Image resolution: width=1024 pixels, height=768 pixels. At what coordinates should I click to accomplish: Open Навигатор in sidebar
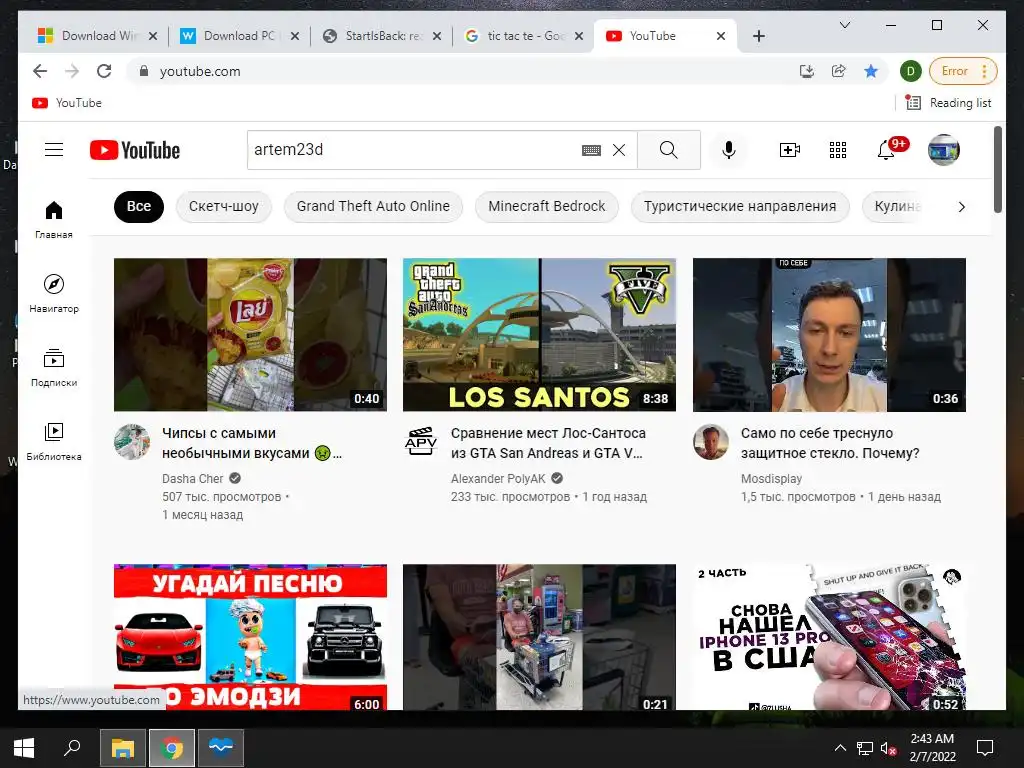[x=54, y=293]
